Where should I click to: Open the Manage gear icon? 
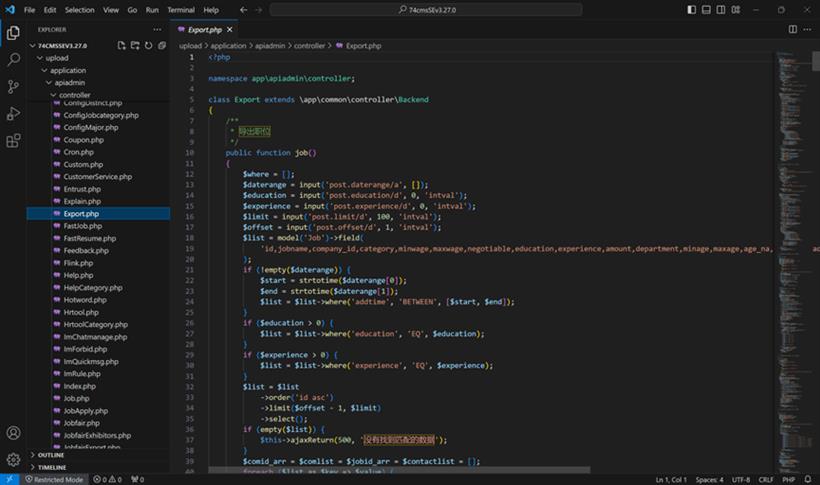pyautogui.click(x=13, y=459)
